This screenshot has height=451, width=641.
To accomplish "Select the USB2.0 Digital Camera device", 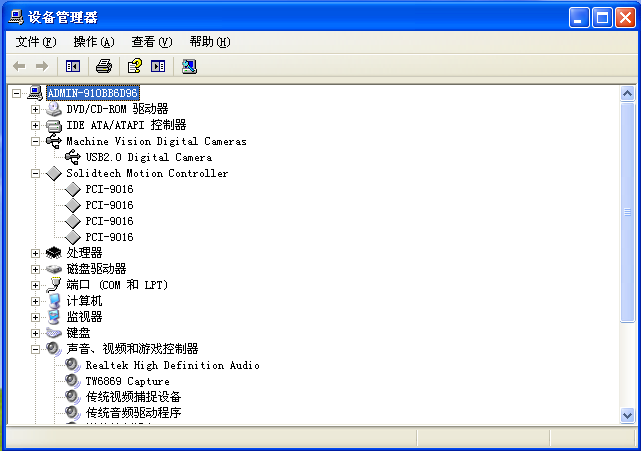I will click(x=148, y=157).
